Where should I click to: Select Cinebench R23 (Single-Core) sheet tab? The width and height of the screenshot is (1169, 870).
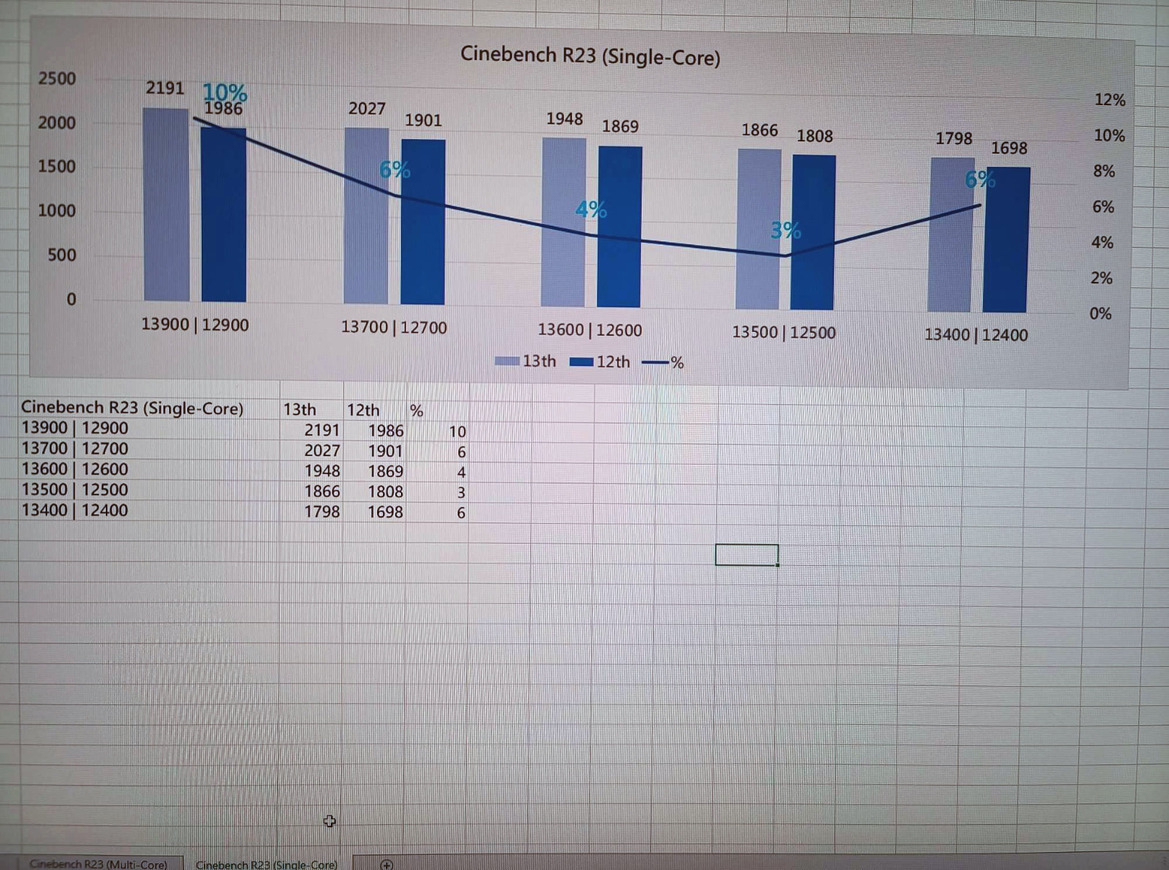click(x=266, y=863)
